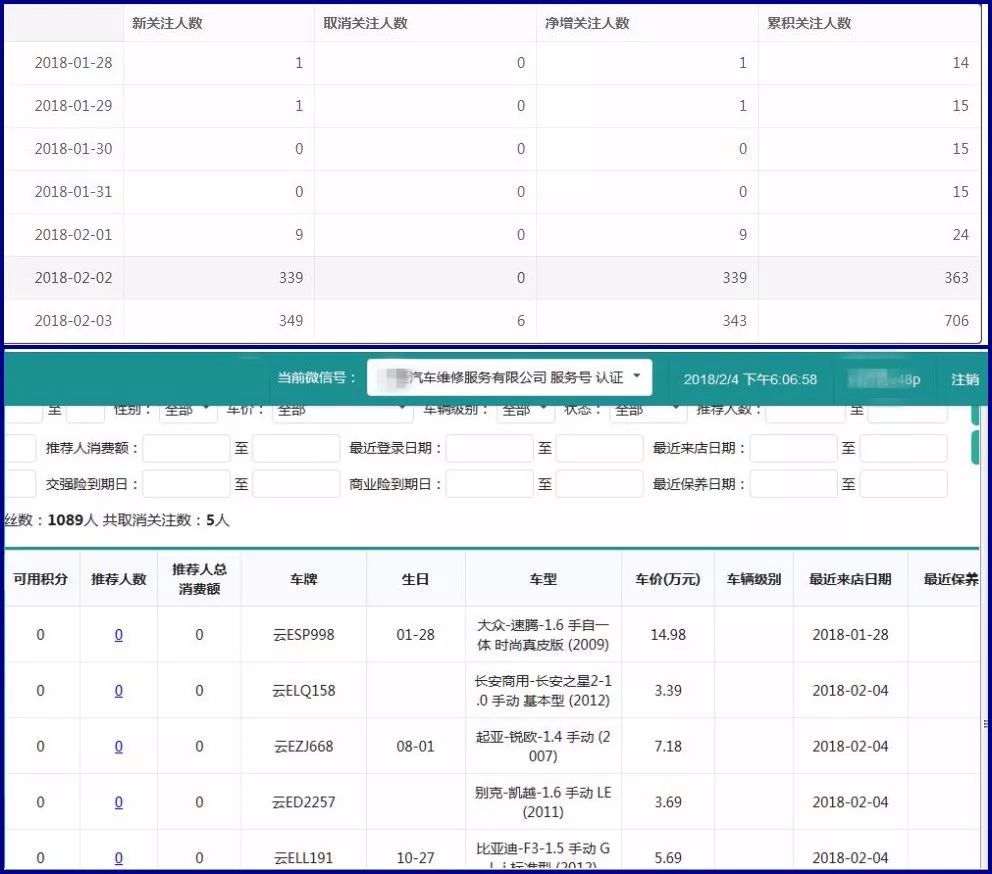This screenshot has width=992, height=874.
Task: Click 注销 to log out
Action: pos(964,379)
